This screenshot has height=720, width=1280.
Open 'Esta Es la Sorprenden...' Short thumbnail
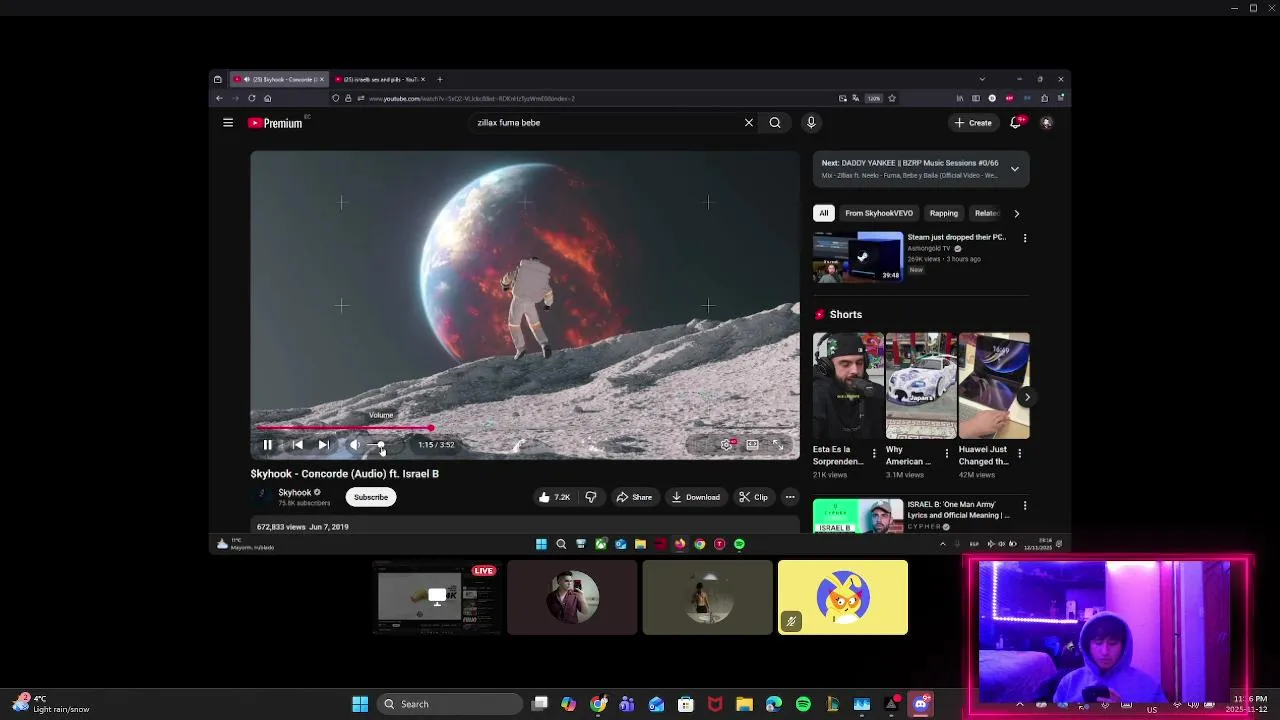pos(848,386)
